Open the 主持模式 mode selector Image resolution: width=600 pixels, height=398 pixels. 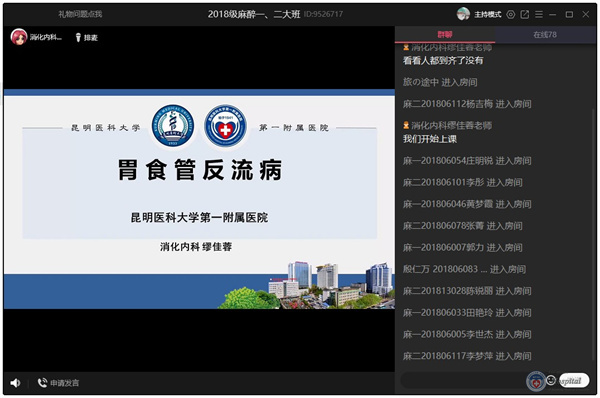(488, 15)
